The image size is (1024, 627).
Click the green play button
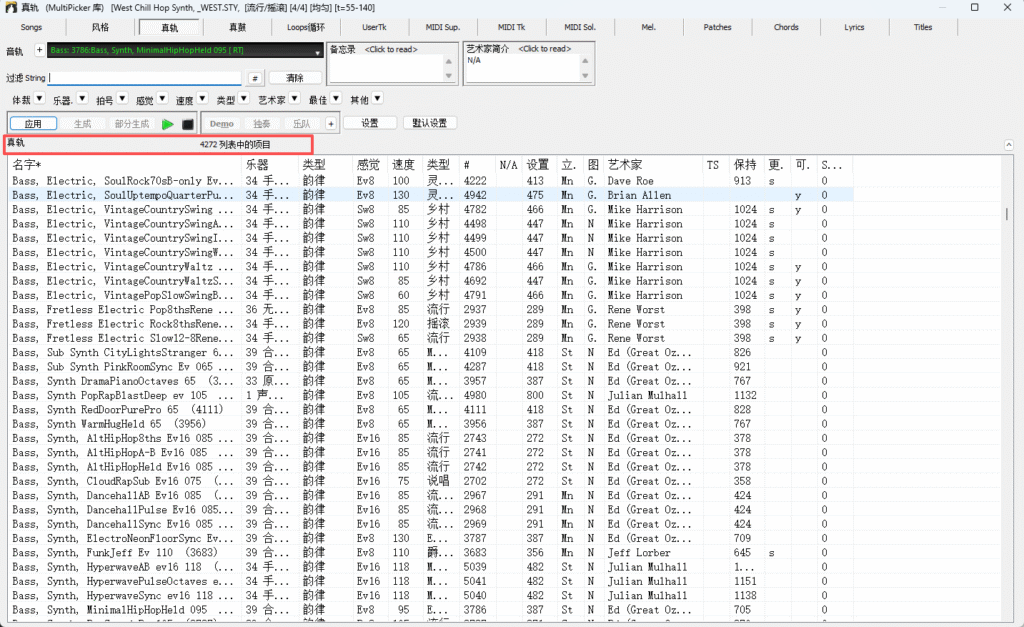pos(168,124)
